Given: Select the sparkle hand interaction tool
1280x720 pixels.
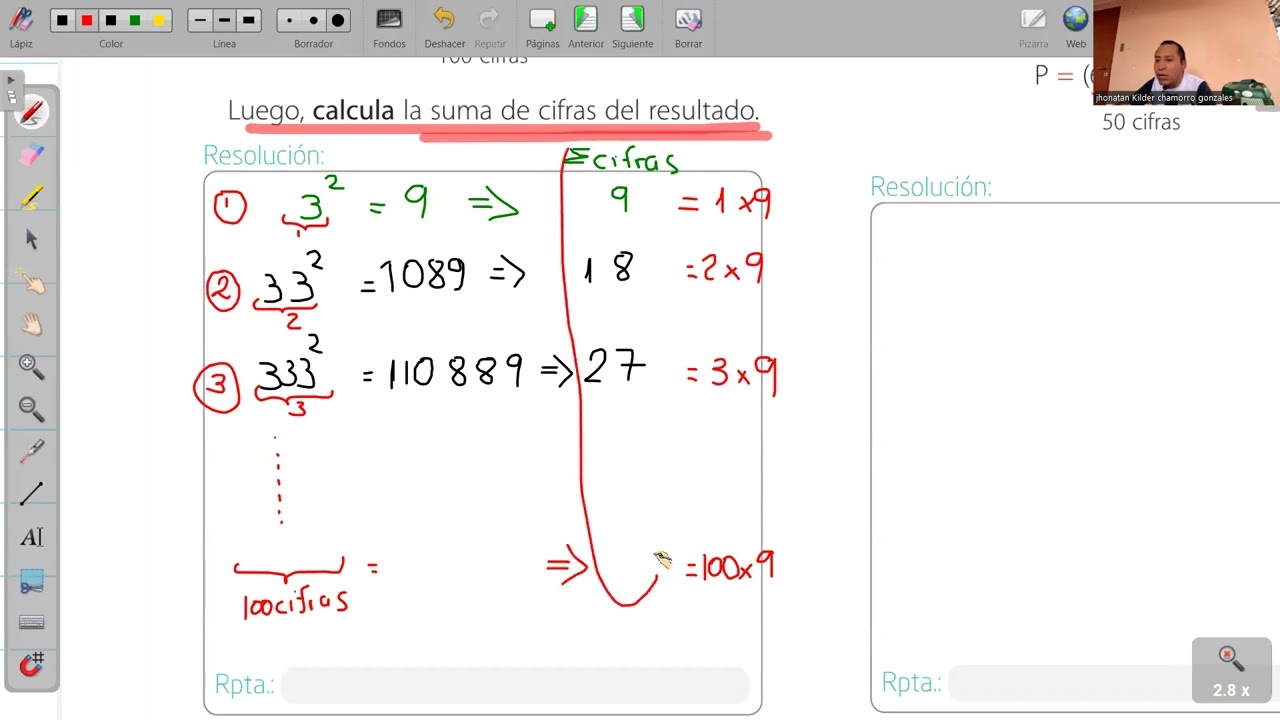Looking at the screenshot, I should coord(32,281).
